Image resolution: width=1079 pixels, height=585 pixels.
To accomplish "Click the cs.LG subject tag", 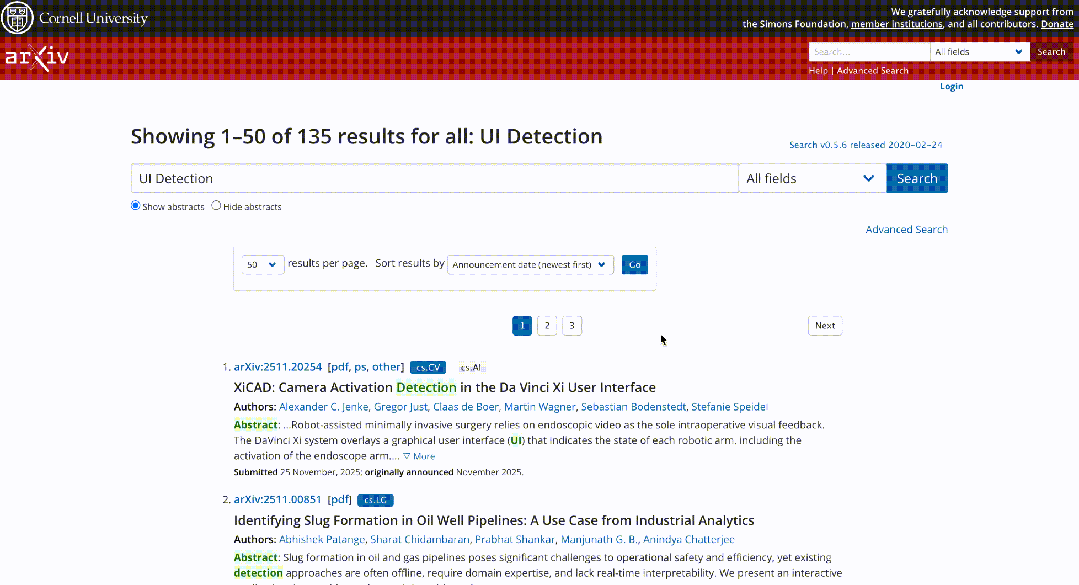I will [375, 500].
